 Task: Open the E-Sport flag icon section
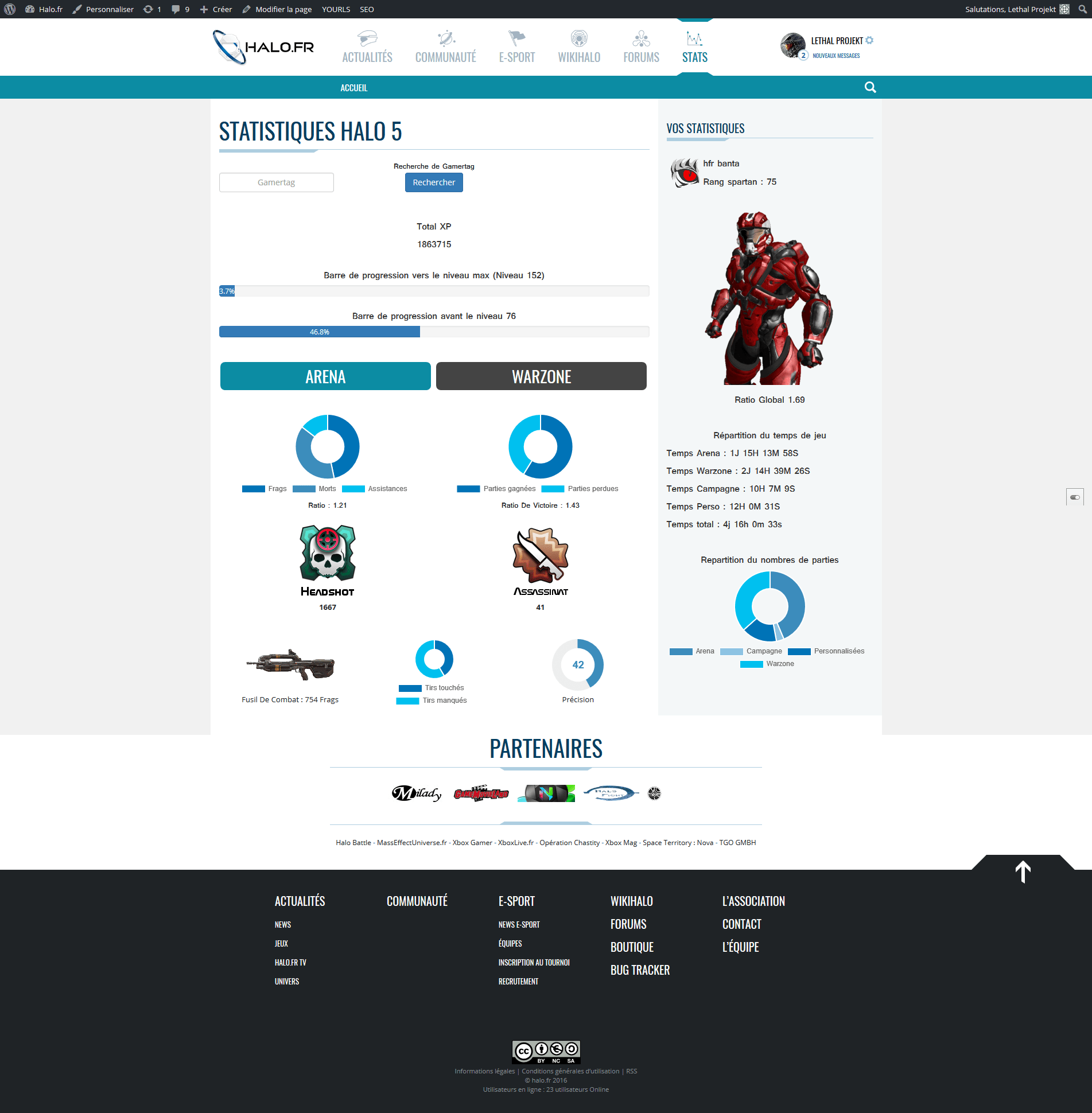[x=517, y=47]
